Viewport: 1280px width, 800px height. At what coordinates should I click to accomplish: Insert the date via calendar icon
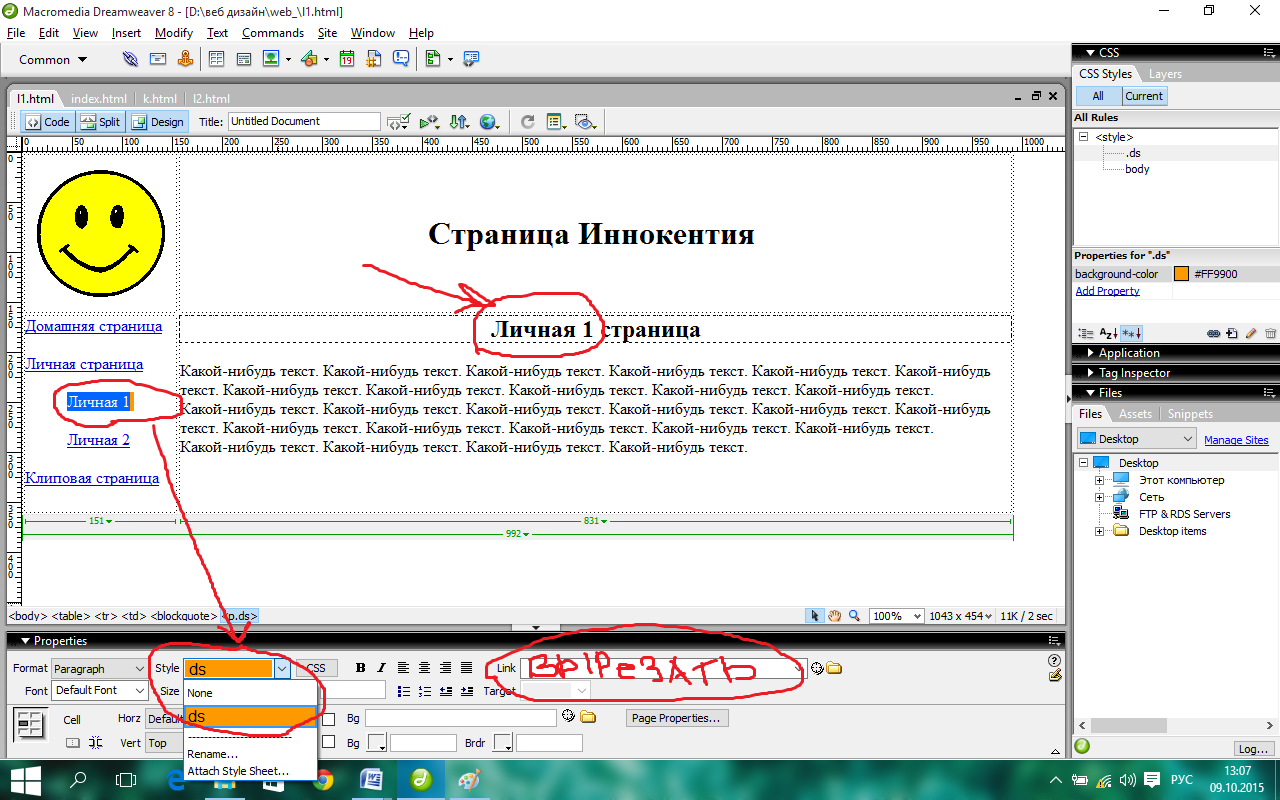(347, 59)
